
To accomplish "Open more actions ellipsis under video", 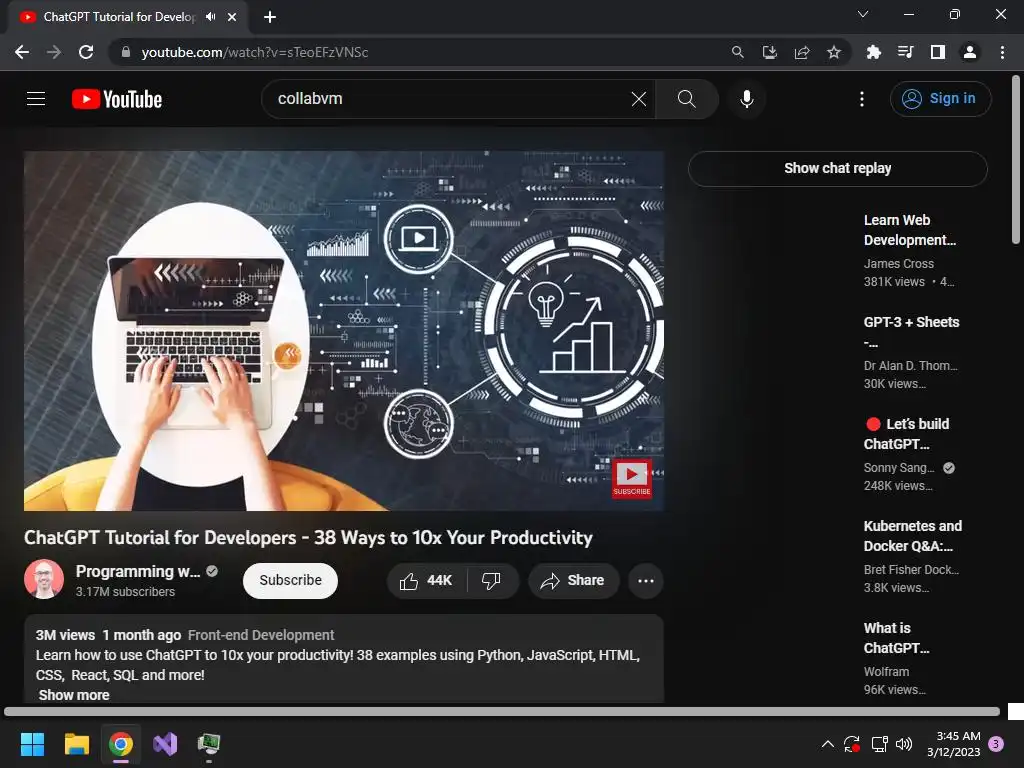I will click(646, 581).
